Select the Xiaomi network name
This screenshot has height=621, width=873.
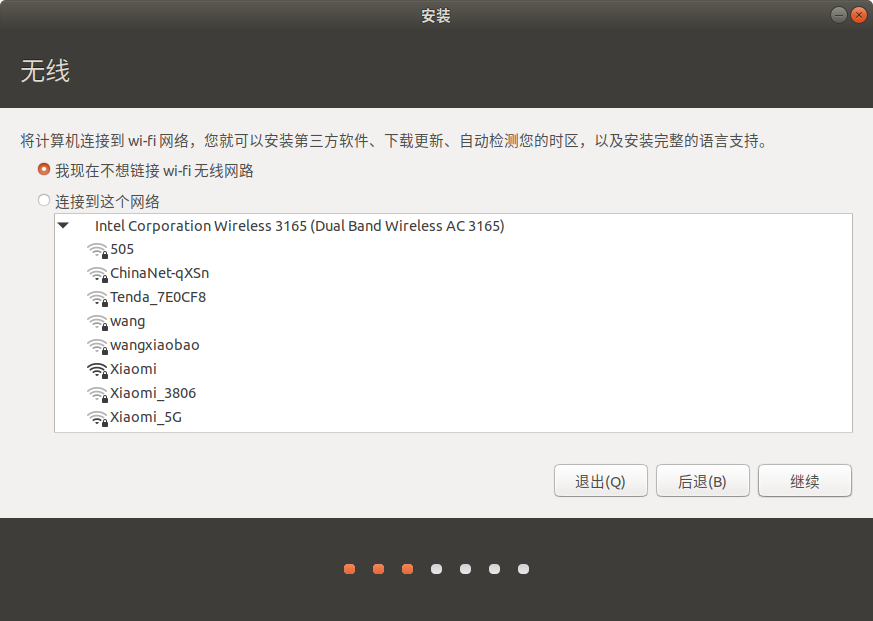[x=134, y=369]
